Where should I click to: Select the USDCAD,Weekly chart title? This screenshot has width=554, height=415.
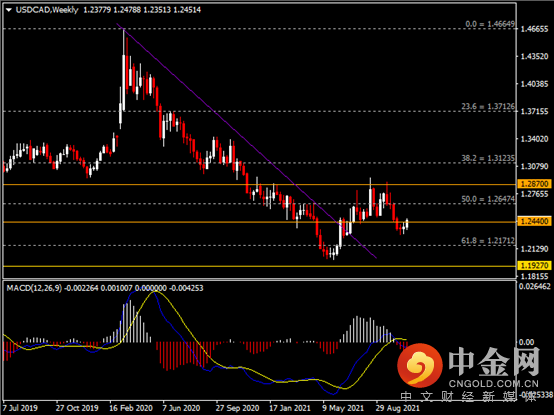(x=47, y=10)
